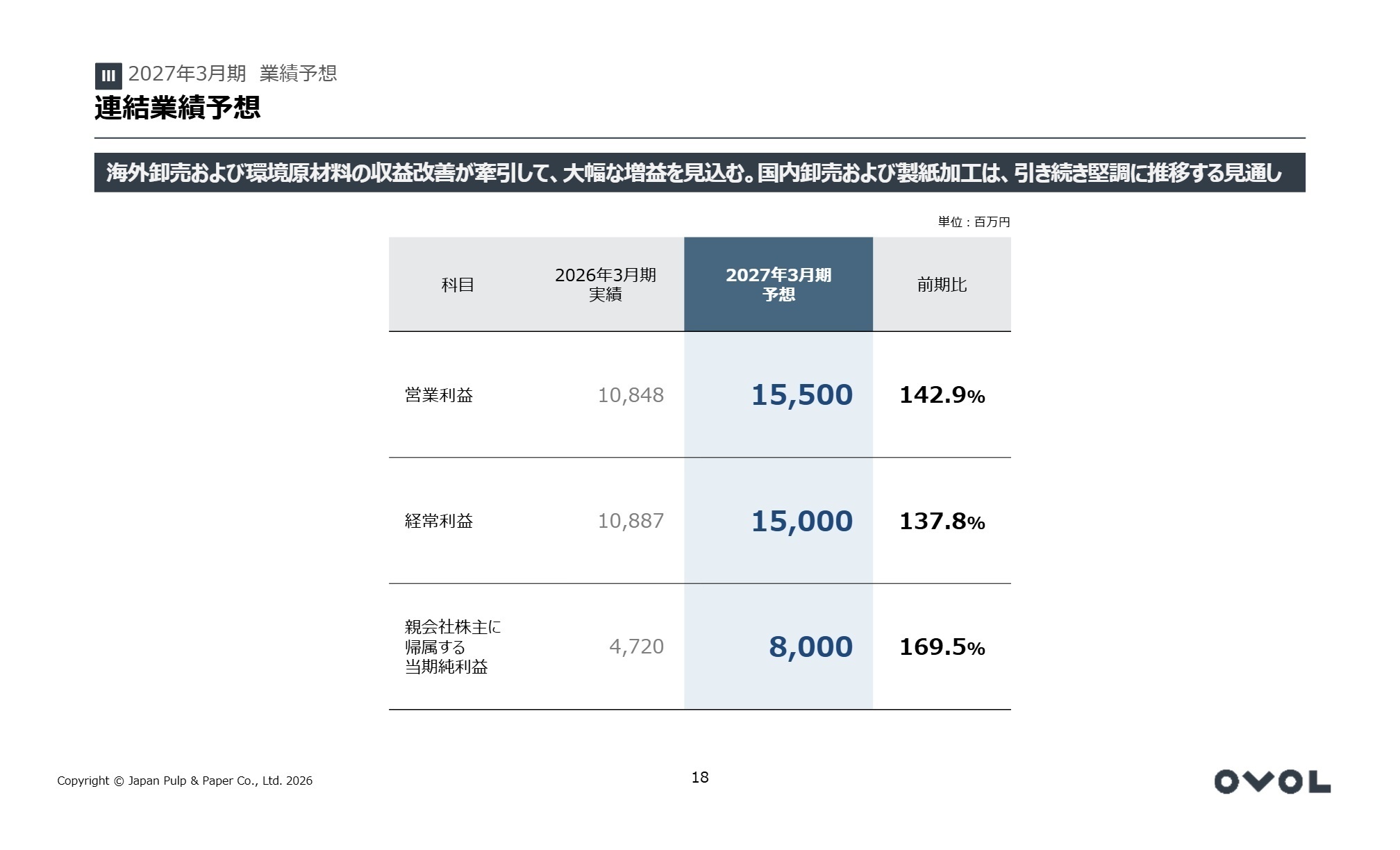1400x850 pixels.
Task: Select the 親会社株主に帰属する当期純利益 label
Action: [x=453, y=647]
